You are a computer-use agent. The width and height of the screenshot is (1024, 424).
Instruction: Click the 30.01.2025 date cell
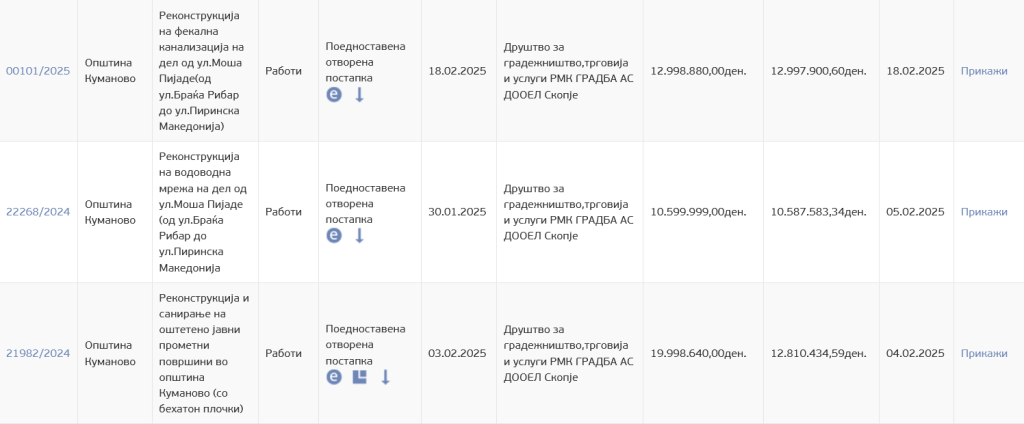point(457,212)
